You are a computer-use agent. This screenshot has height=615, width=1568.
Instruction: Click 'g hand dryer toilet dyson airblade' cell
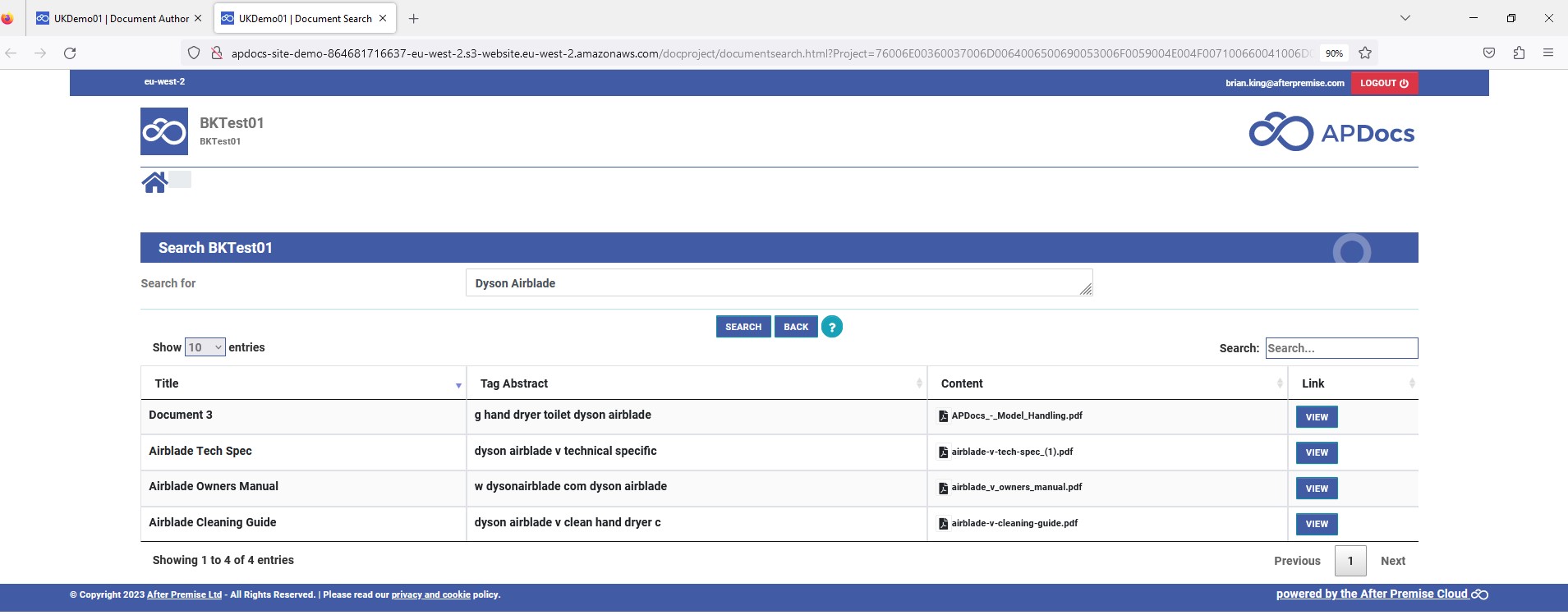tap(697, 417)
